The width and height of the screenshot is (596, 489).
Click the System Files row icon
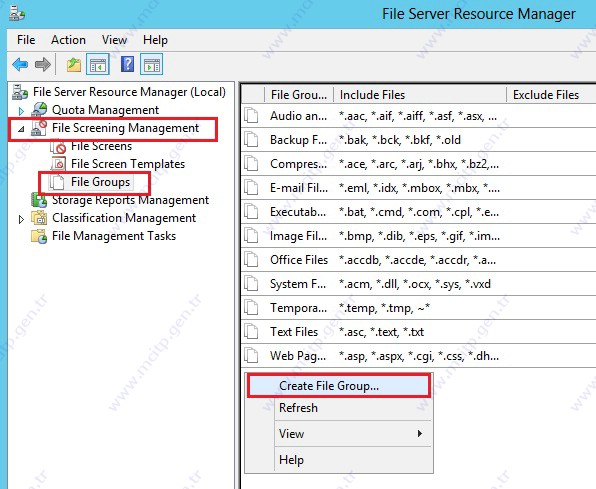pyautogui.click(x=251, y=284)
